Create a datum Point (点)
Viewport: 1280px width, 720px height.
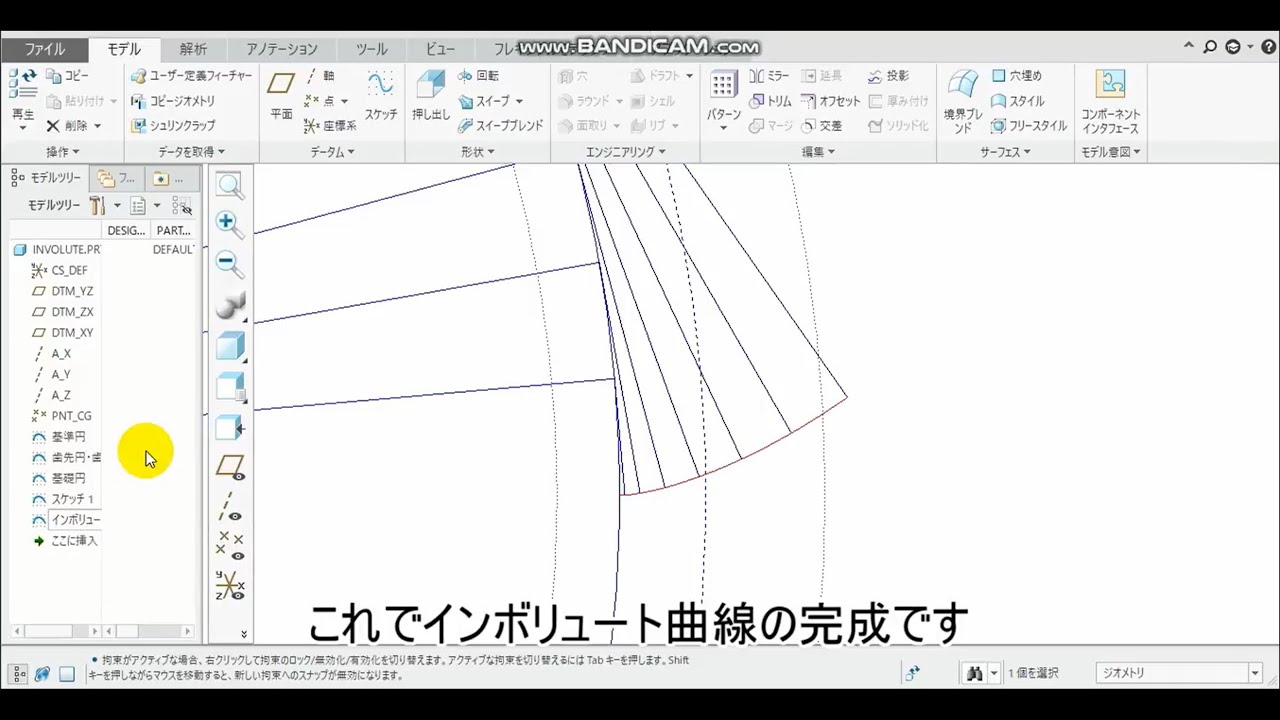pyautogui.click(x=320, y=101)
